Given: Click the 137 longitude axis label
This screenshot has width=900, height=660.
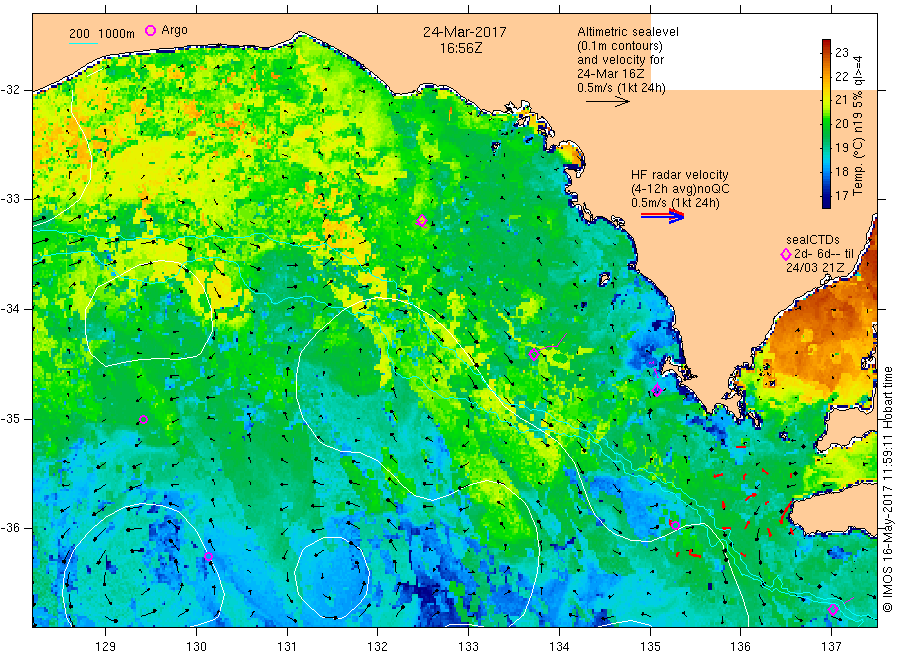Looking at the screenshot, I should pyautogui.click(x=831, y=647).
